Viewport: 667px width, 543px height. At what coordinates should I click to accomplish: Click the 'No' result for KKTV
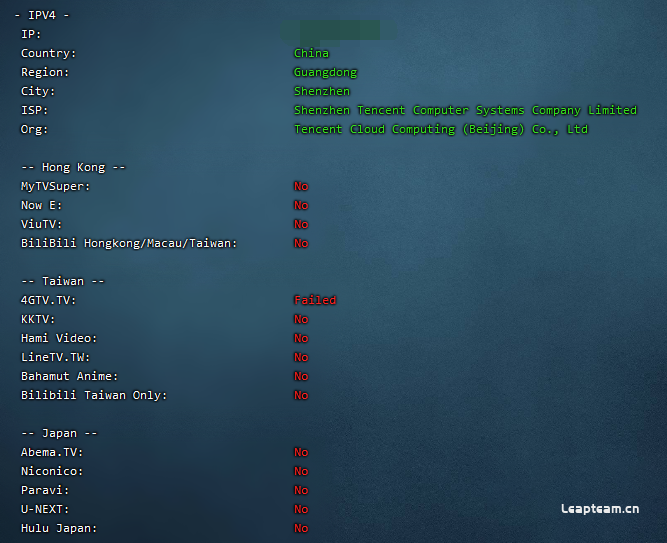pyautogui.click(x=301, y=319)
